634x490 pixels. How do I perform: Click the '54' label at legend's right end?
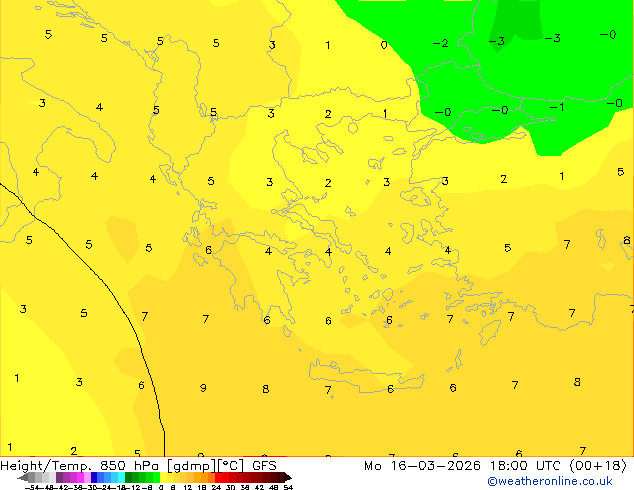pyautogui.click(x=288, y=487)
